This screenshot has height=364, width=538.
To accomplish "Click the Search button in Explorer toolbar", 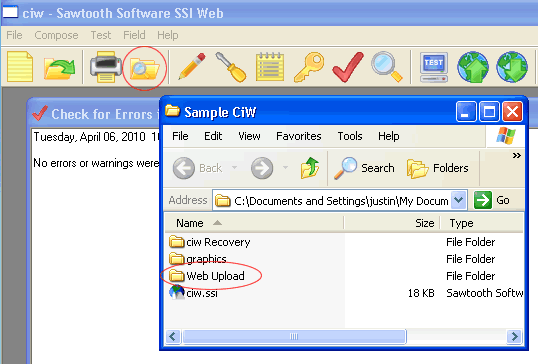I will point(364,168).
